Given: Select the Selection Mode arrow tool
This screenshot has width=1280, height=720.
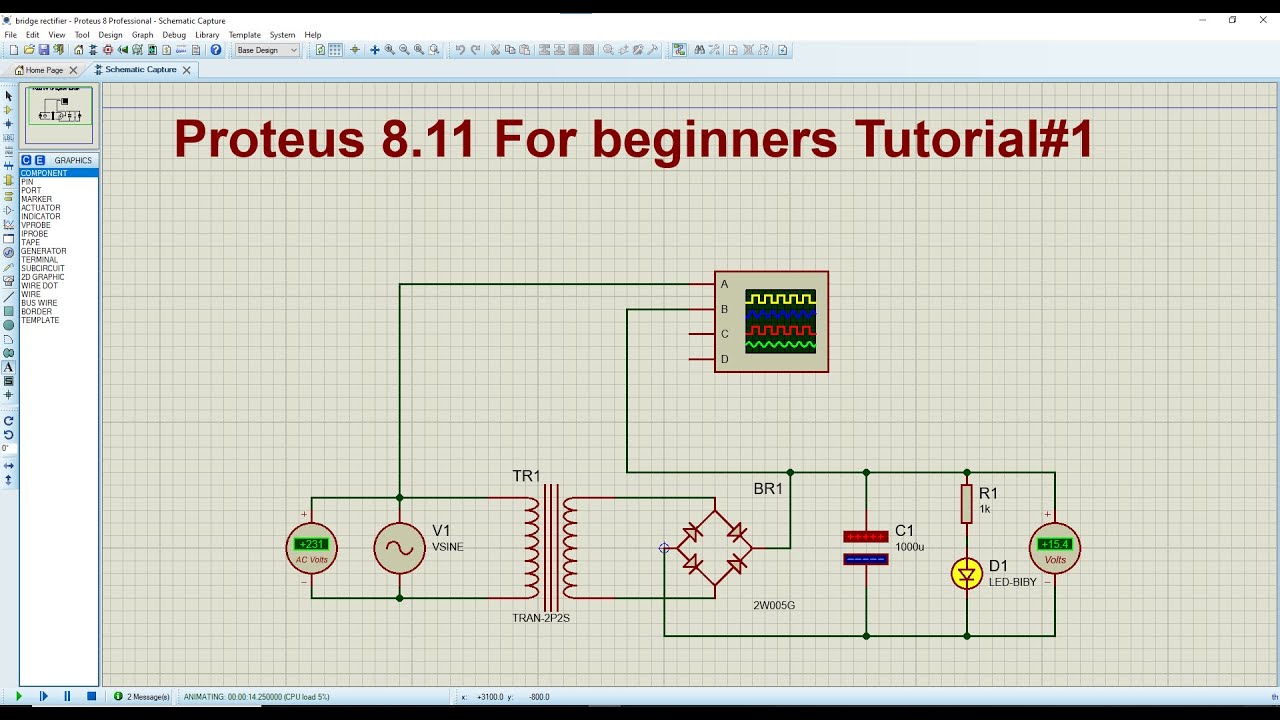Looking at the screenshot, I should [x=9, y=96].
